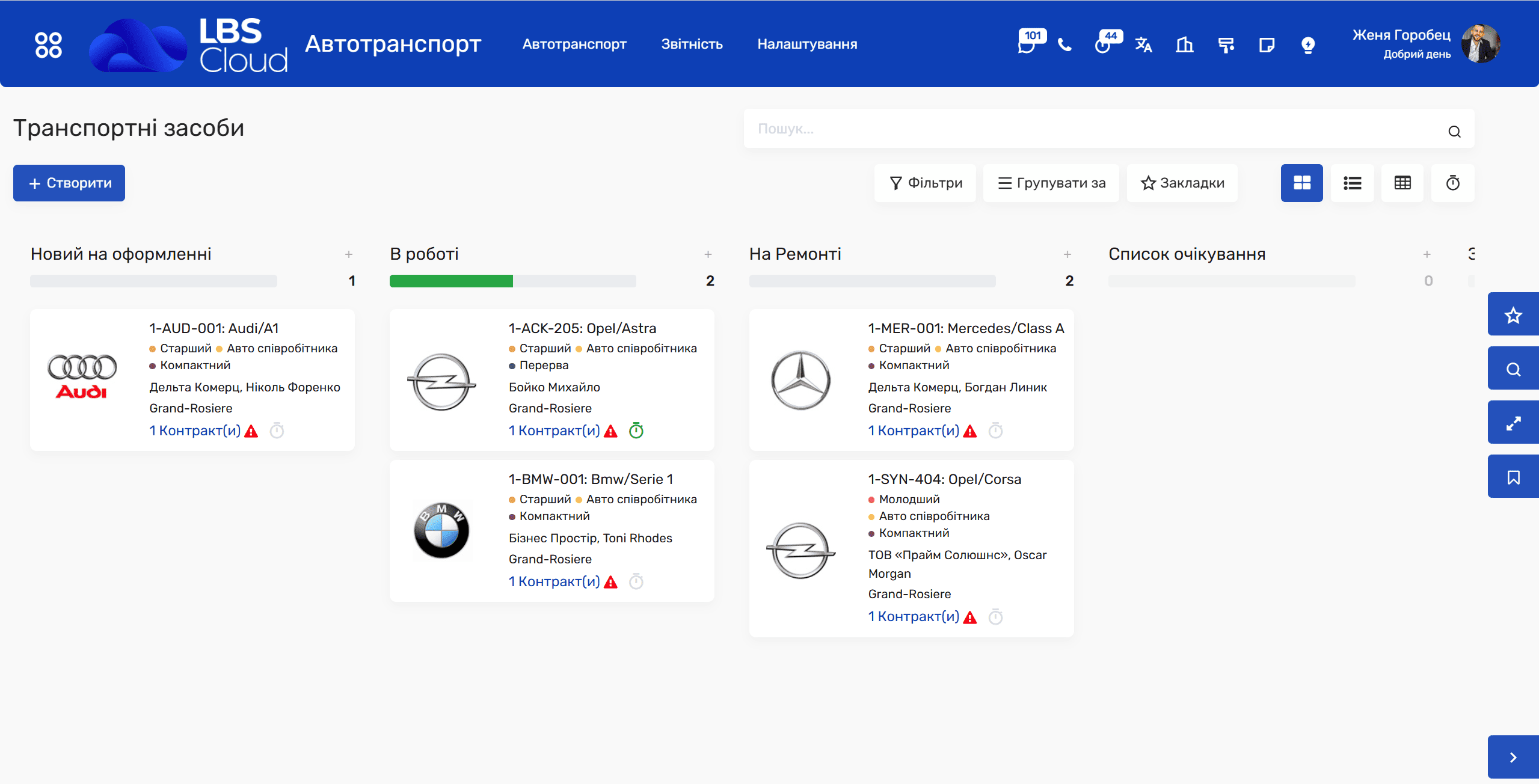Open the Фільтри dropdown
1539x784 pixels.
(926, 183)
